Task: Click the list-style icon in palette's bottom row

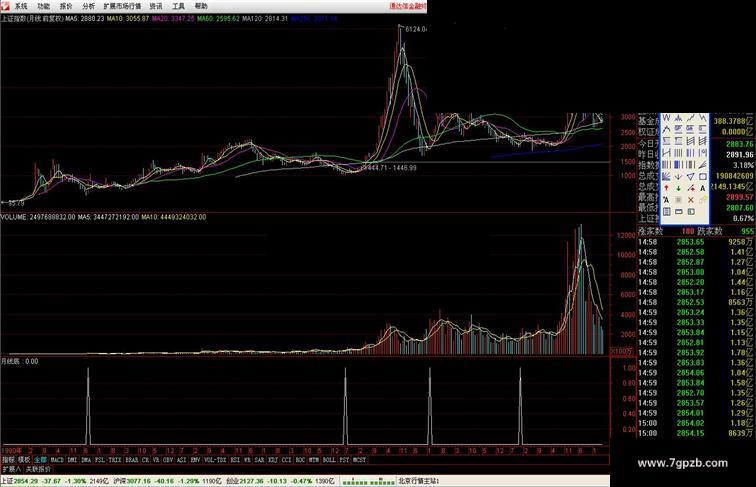Action: coord(666,211)
